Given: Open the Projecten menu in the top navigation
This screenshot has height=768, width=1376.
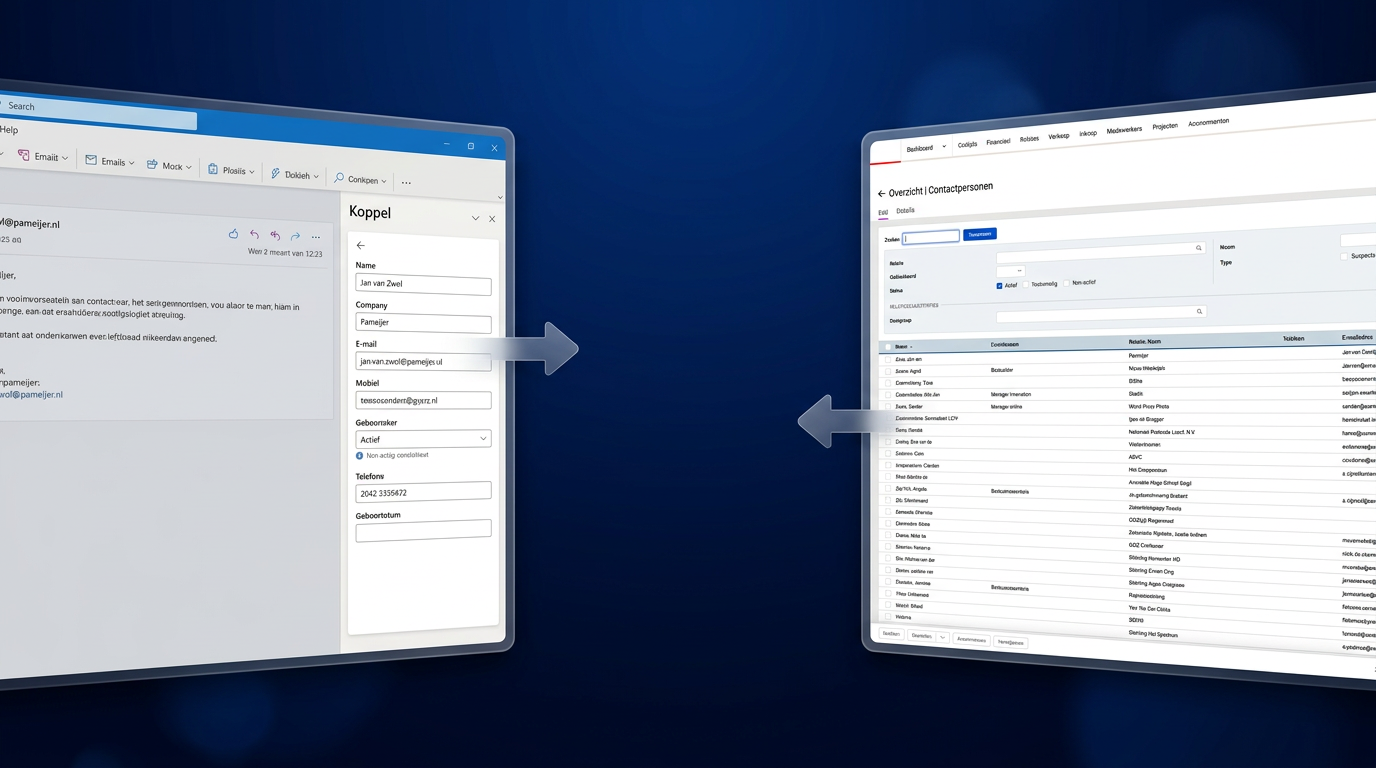Looking at the screenshot, I should click(1165, 127).
